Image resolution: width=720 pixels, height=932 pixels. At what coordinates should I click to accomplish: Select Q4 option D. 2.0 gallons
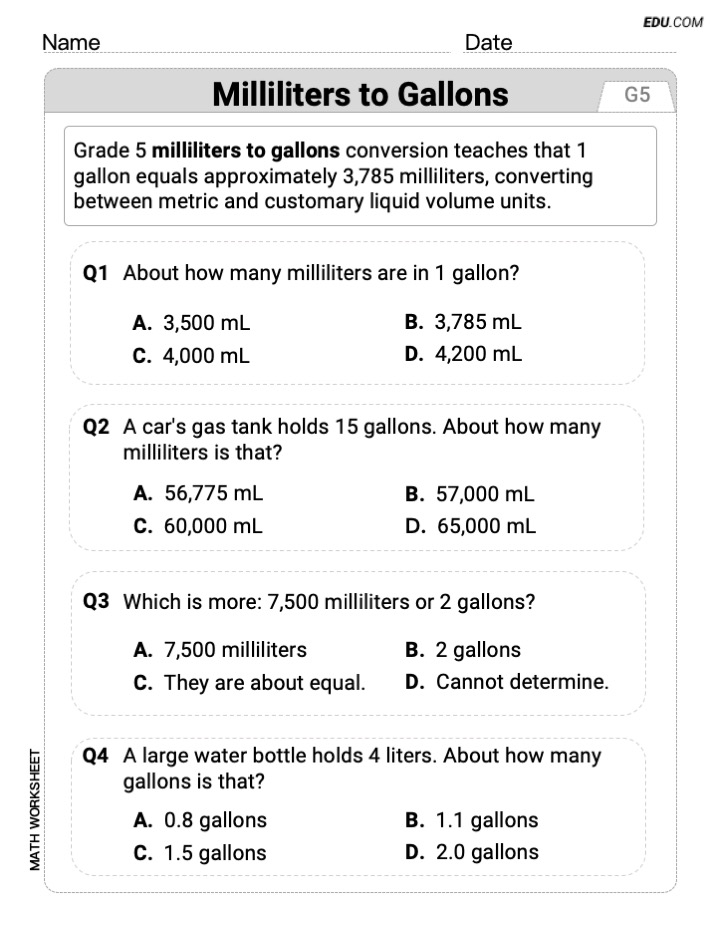(471, 852)
